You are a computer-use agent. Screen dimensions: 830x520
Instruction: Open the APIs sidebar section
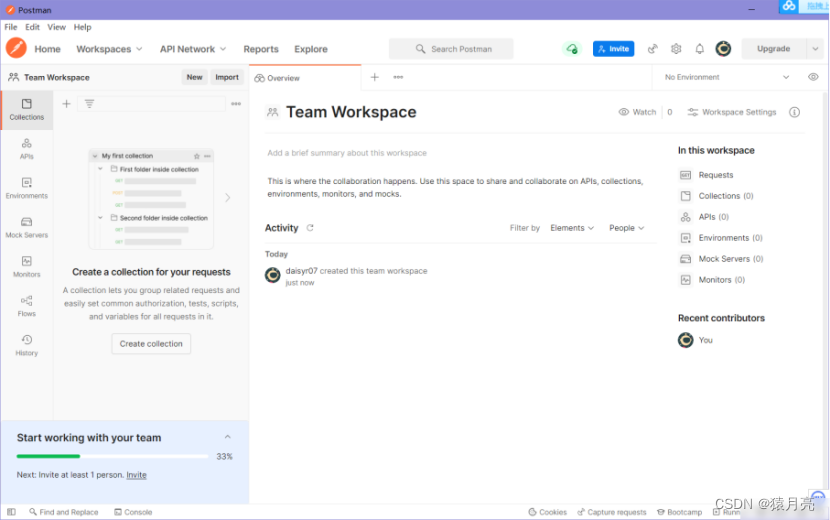point(26,149)
